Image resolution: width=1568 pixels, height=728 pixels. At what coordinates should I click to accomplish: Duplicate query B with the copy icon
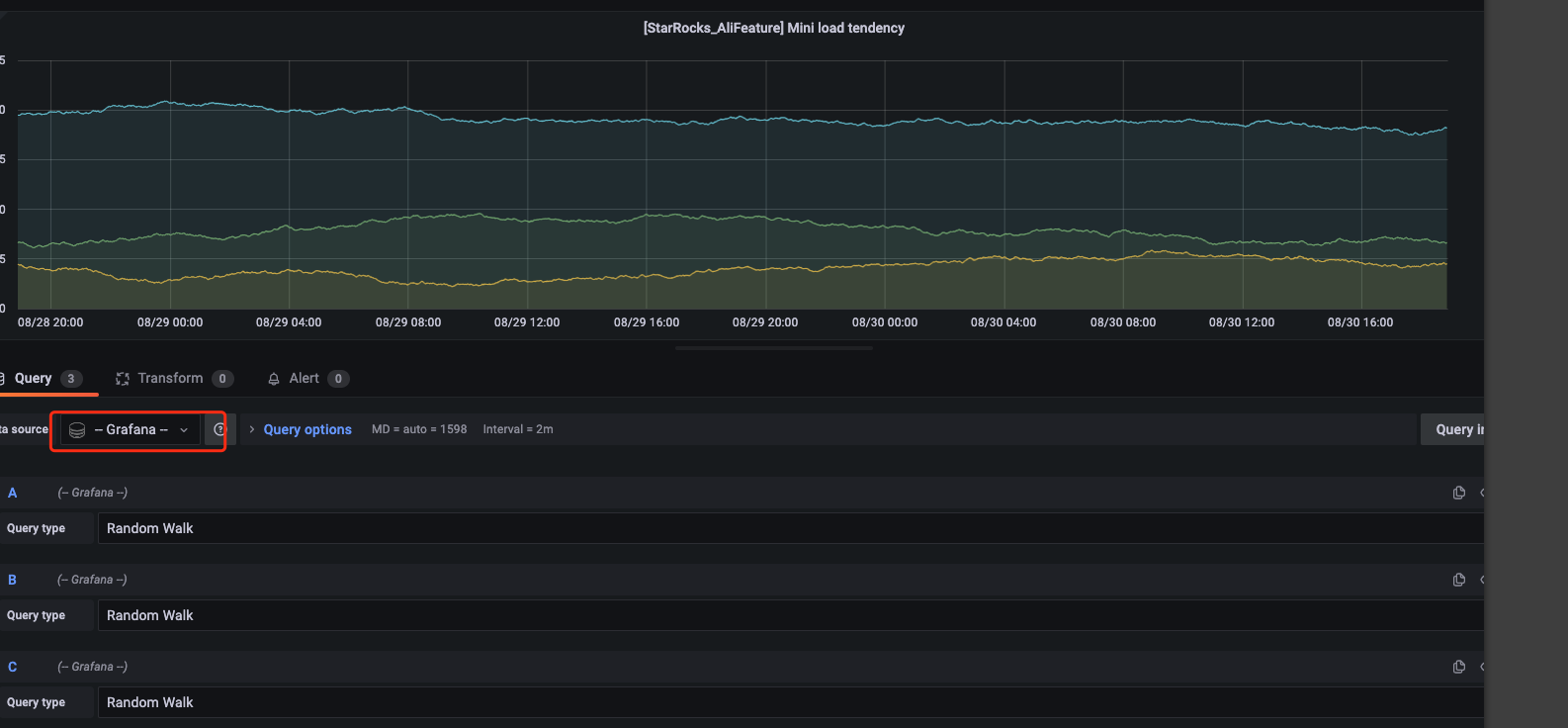tap(1458, 580)
